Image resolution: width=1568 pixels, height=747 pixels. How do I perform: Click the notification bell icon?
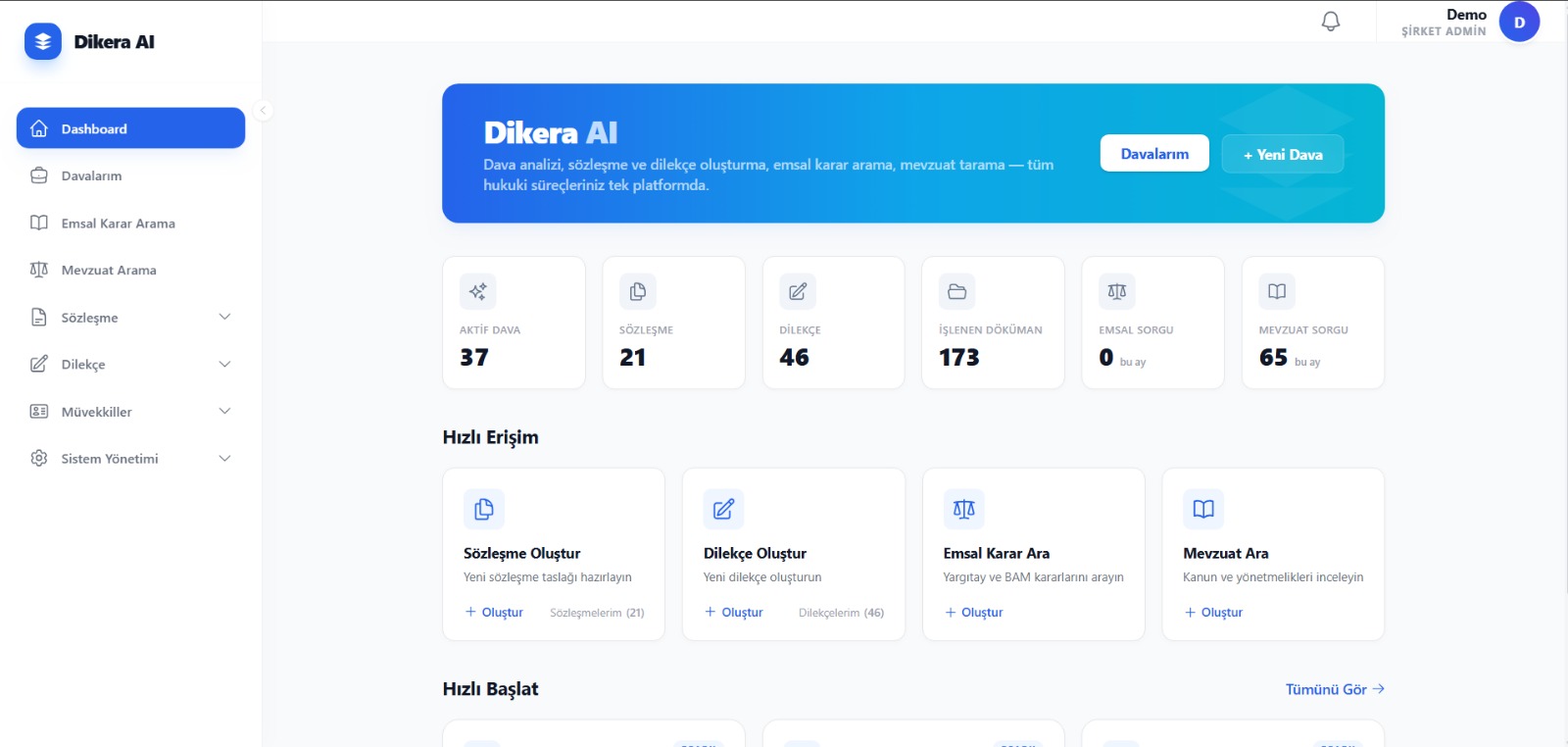1330,22
